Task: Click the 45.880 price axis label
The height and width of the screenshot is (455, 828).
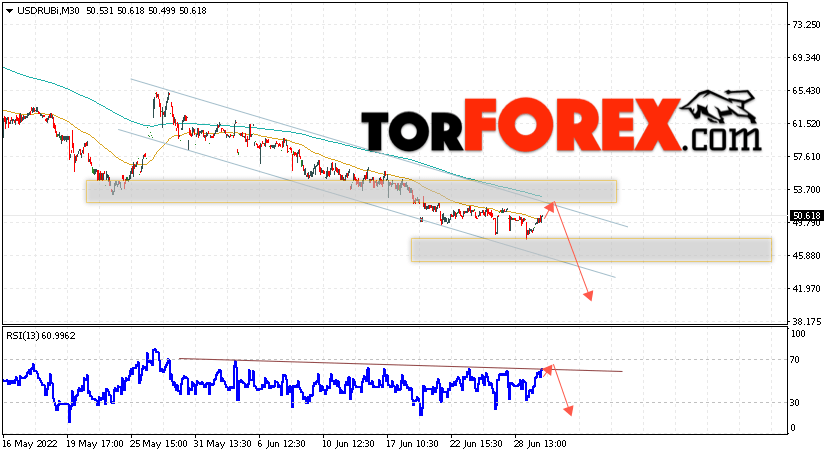Action: (x=806, y=255)
